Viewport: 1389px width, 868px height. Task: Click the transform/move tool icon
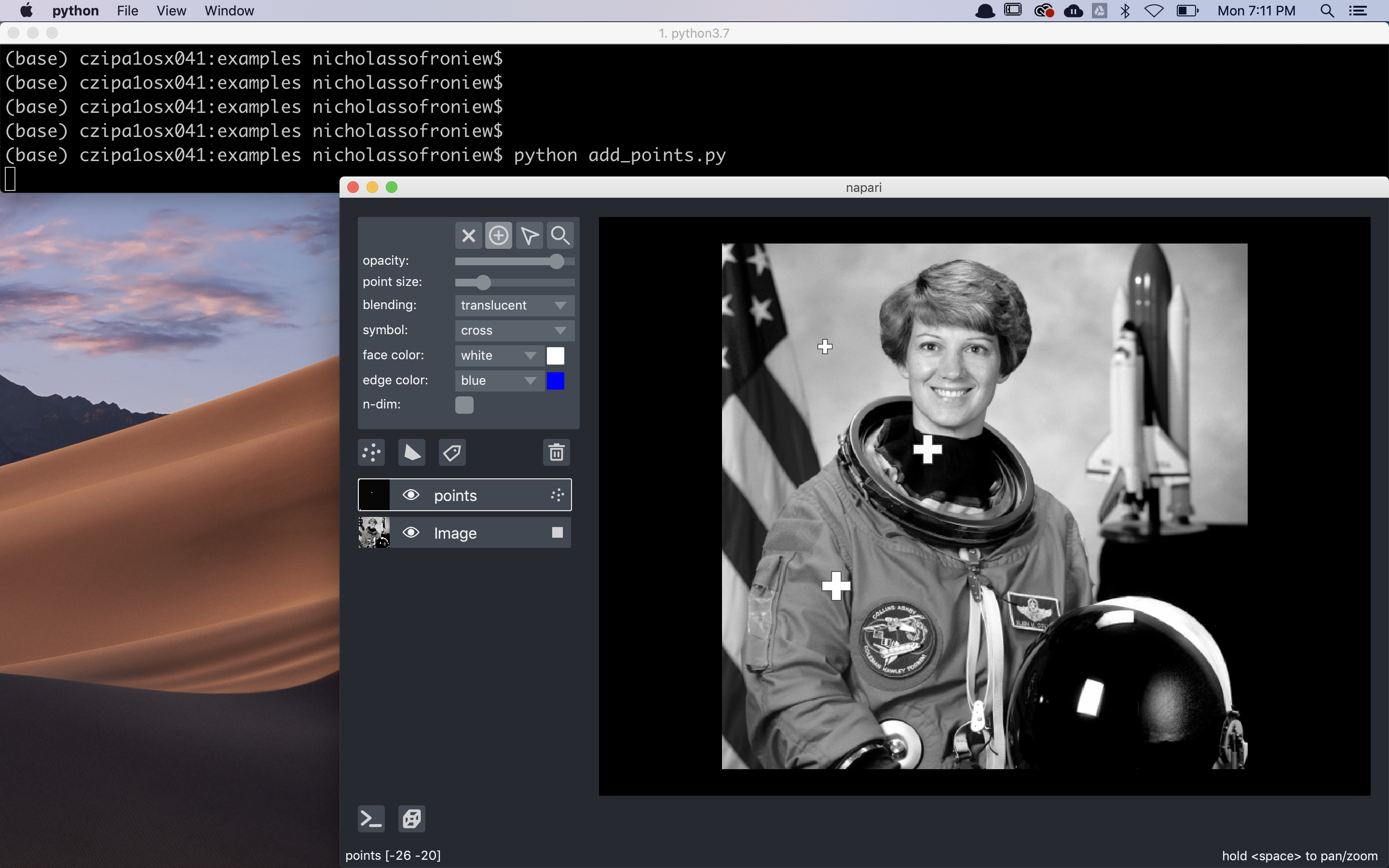click(530, 235)
